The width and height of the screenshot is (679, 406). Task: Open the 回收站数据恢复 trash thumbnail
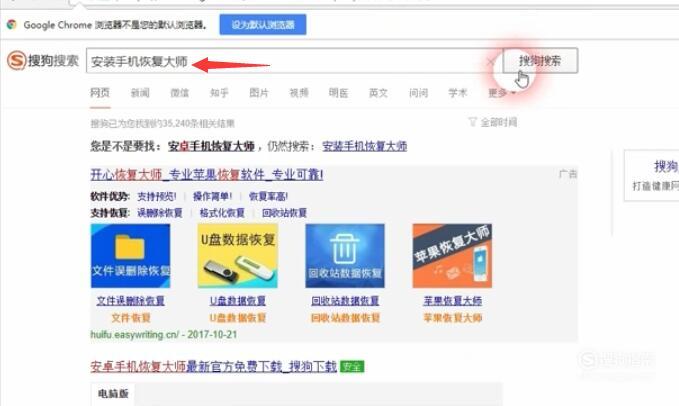345,256
